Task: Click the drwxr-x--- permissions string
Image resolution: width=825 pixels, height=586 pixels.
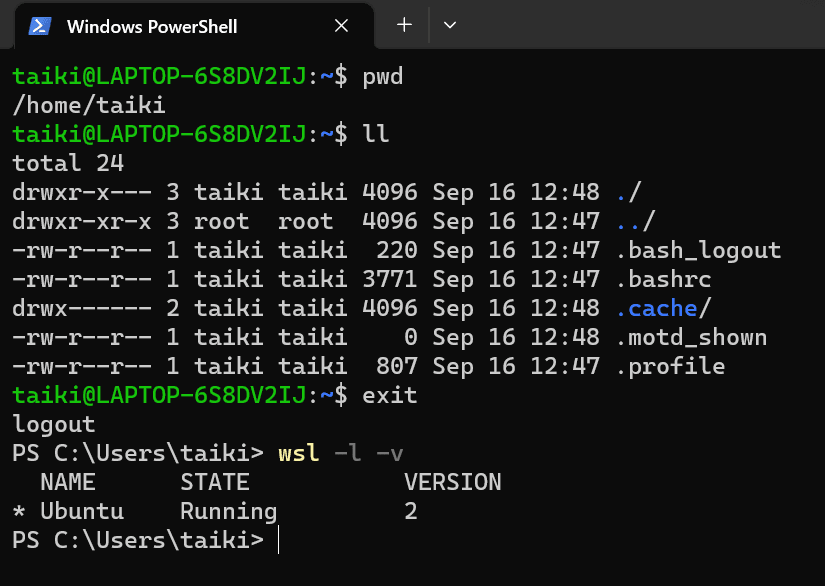Action: click(x=82, y=192)
